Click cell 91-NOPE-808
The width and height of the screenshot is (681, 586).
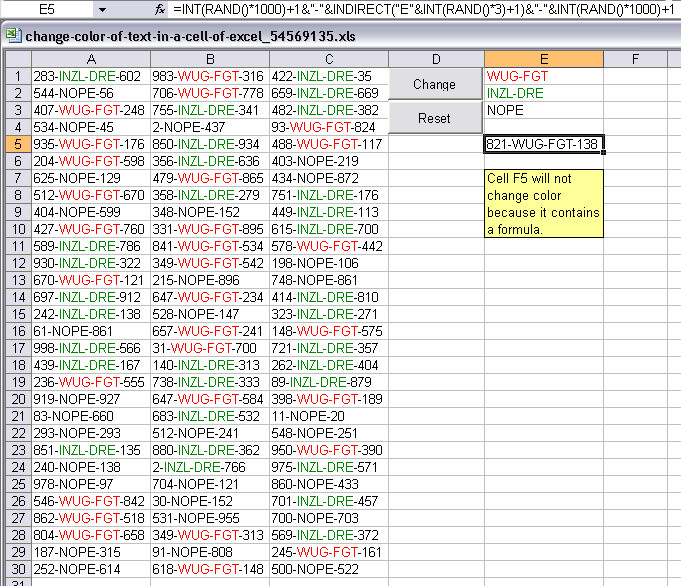210,552
